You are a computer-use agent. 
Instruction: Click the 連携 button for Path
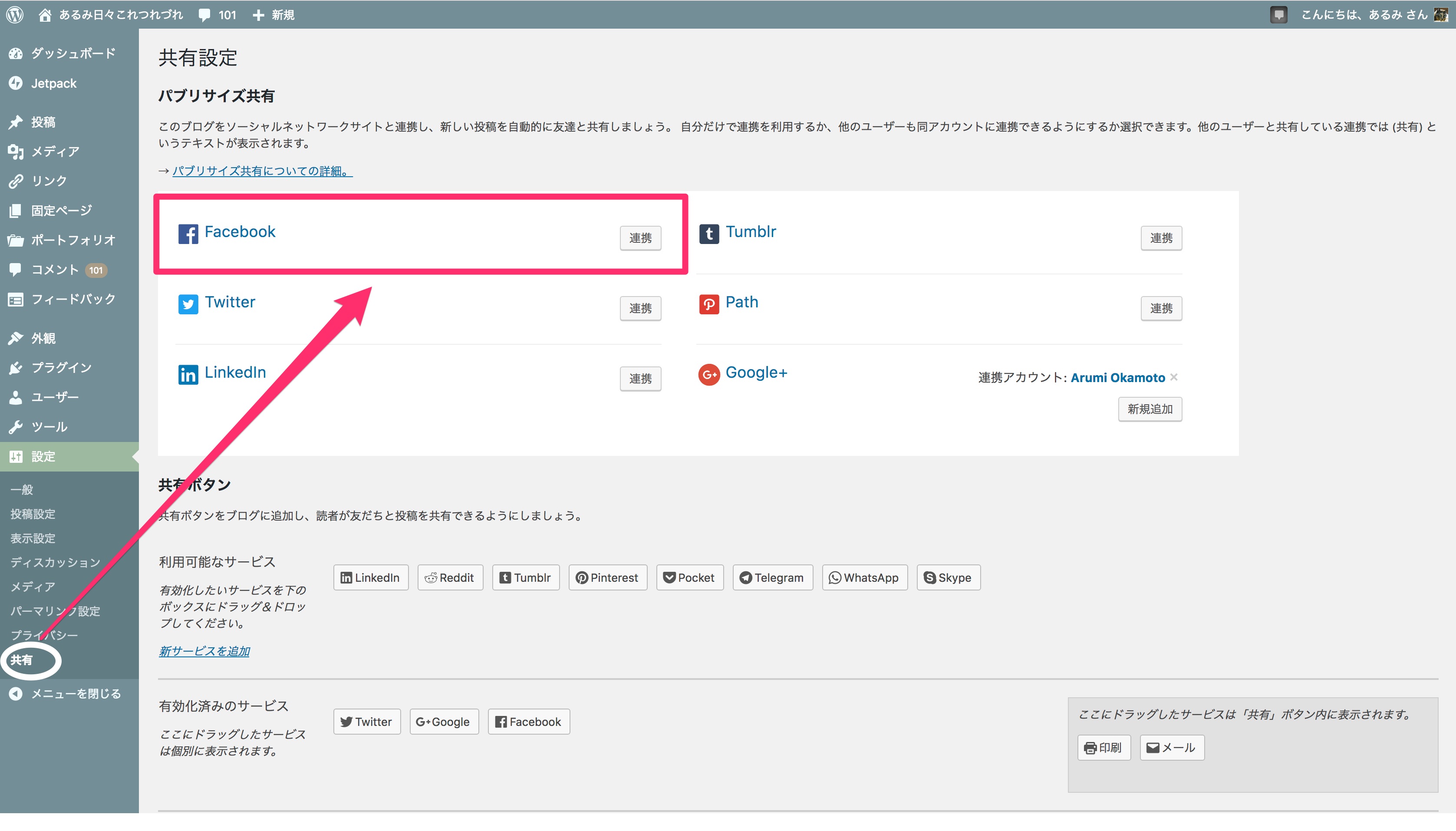tap(1161, 308)
